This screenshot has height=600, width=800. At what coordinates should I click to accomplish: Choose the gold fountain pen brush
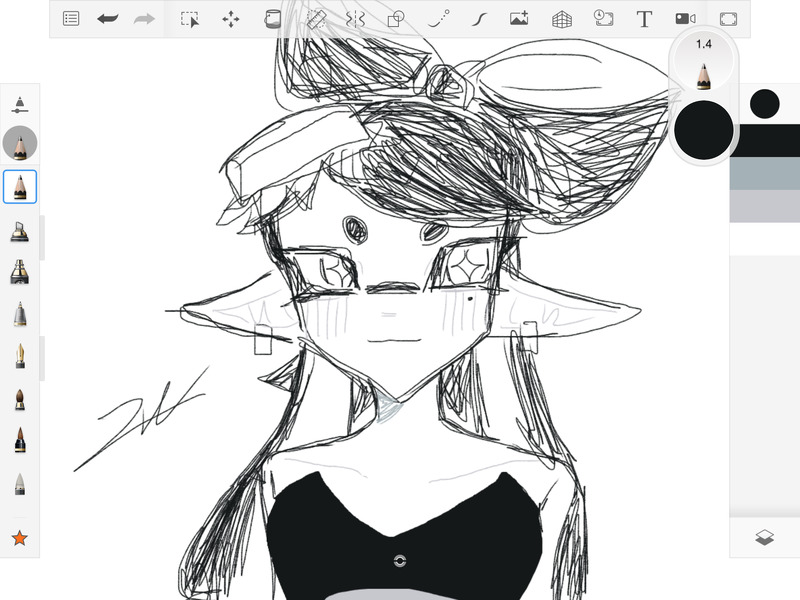20,356
